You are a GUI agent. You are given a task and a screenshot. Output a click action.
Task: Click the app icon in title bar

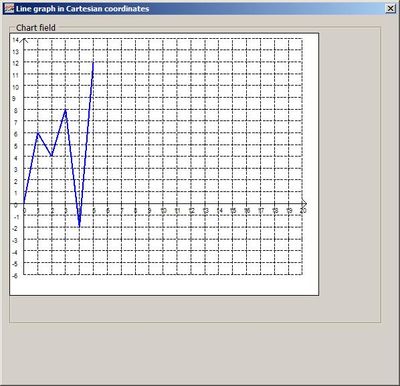[10, 9]
